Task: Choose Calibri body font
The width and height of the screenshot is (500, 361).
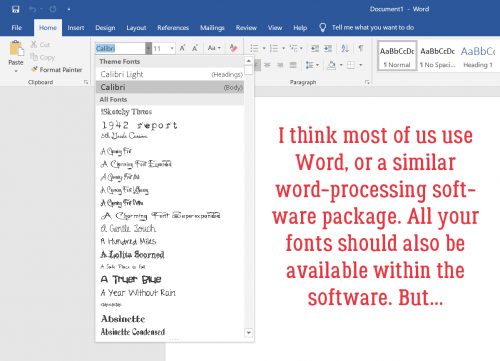Action: click(x=170, y=87)
